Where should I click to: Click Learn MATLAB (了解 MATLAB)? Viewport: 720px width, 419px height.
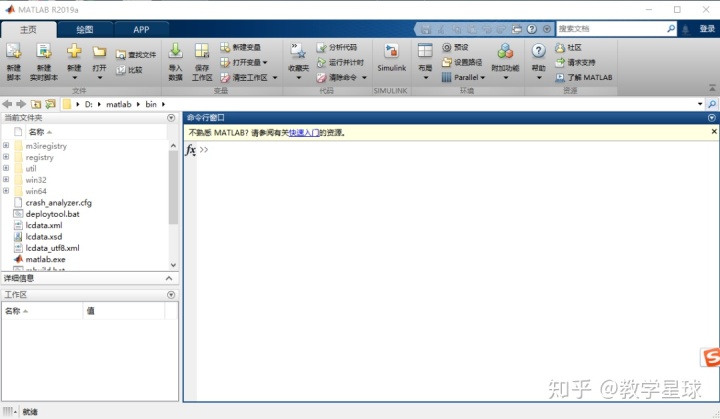(584, 78)
